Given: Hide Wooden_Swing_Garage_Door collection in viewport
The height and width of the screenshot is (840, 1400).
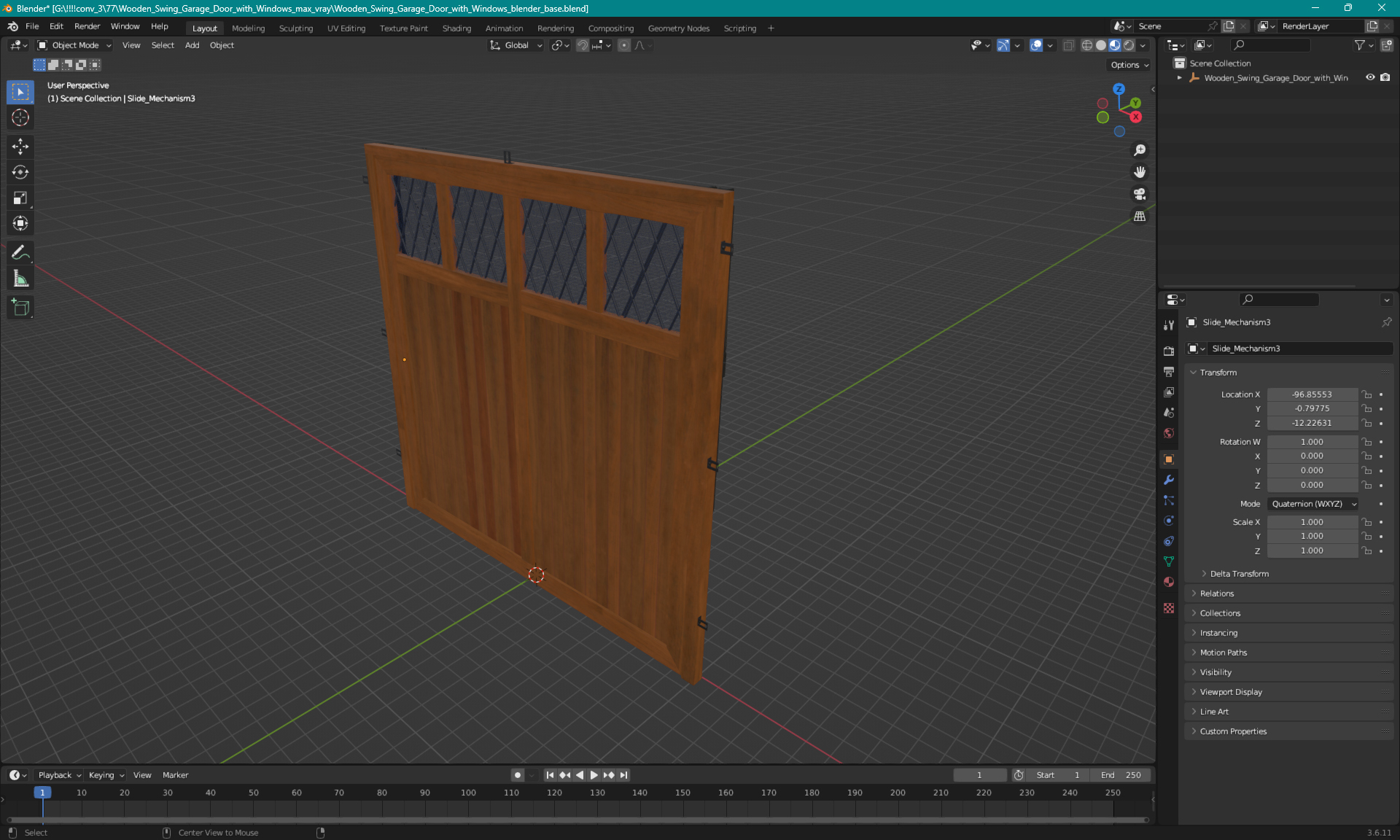Looking at the screenshot, I should coord(1370,77).
